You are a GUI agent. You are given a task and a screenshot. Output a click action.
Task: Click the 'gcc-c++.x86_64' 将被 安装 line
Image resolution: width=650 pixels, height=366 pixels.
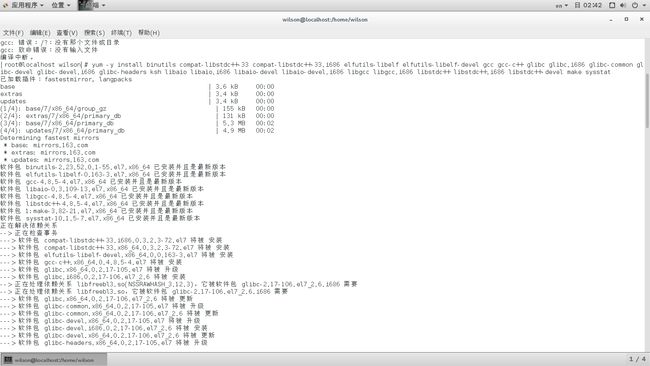pyautogui.click(x=91, y=262)
